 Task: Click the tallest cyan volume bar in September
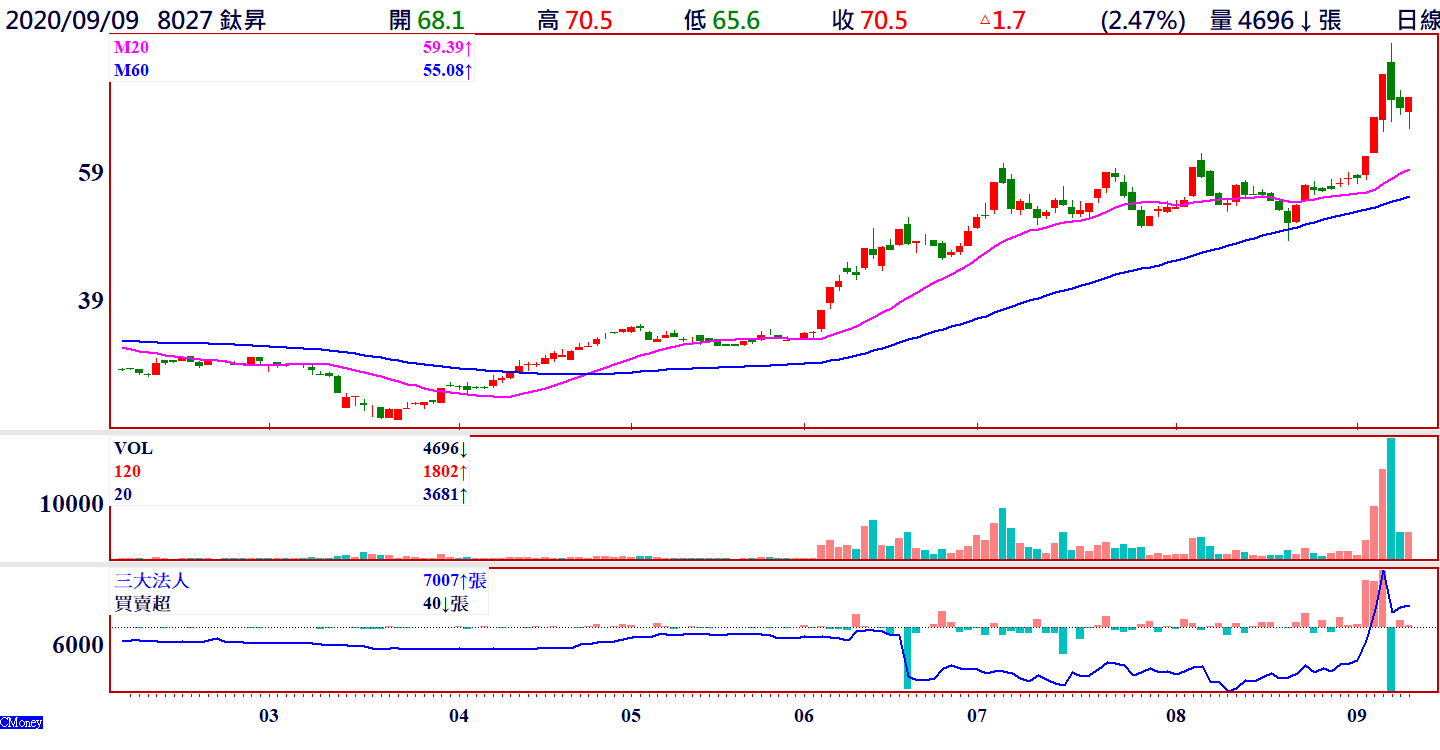[1390, 498]
